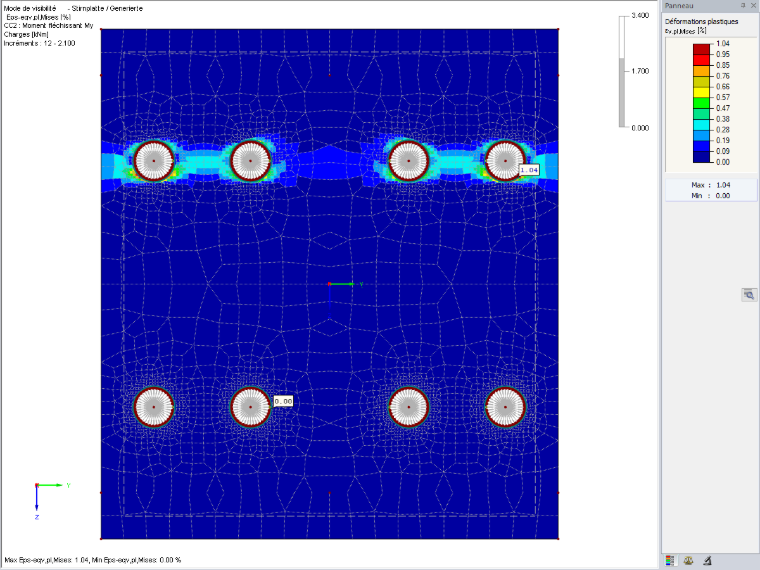
Task: Close the Panneau panel
Action: (x=753, y=5)
